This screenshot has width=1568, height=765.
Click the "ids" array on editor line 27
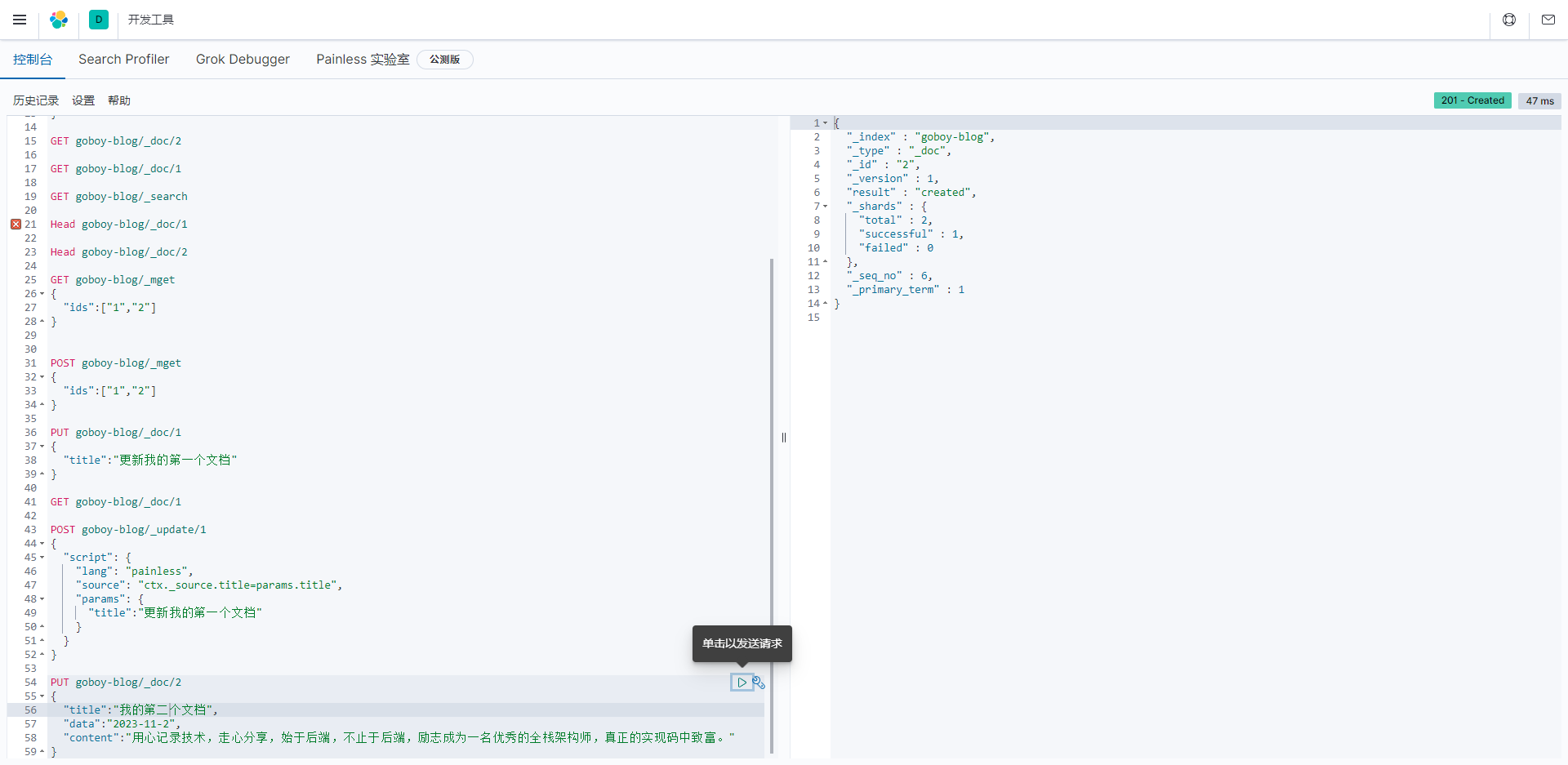[x=109, y=308]
